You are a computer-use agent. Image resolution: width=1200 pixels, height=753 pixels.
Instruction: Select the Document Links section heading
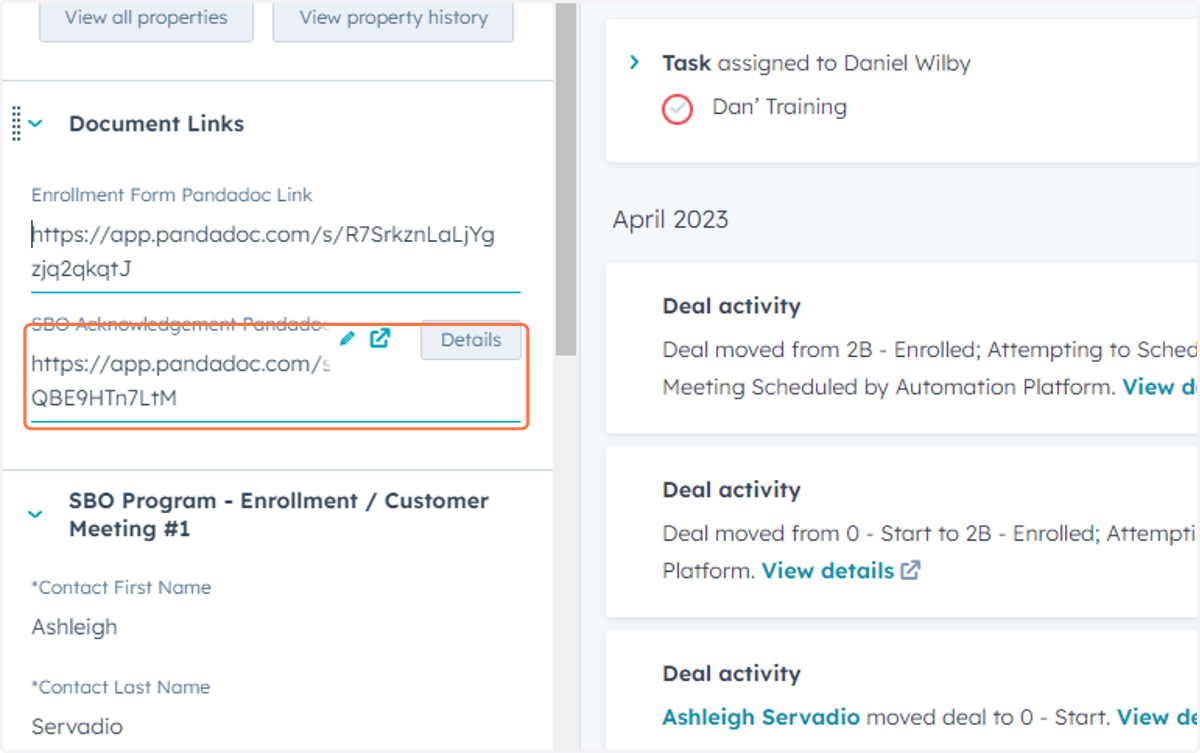click(156, 124)
